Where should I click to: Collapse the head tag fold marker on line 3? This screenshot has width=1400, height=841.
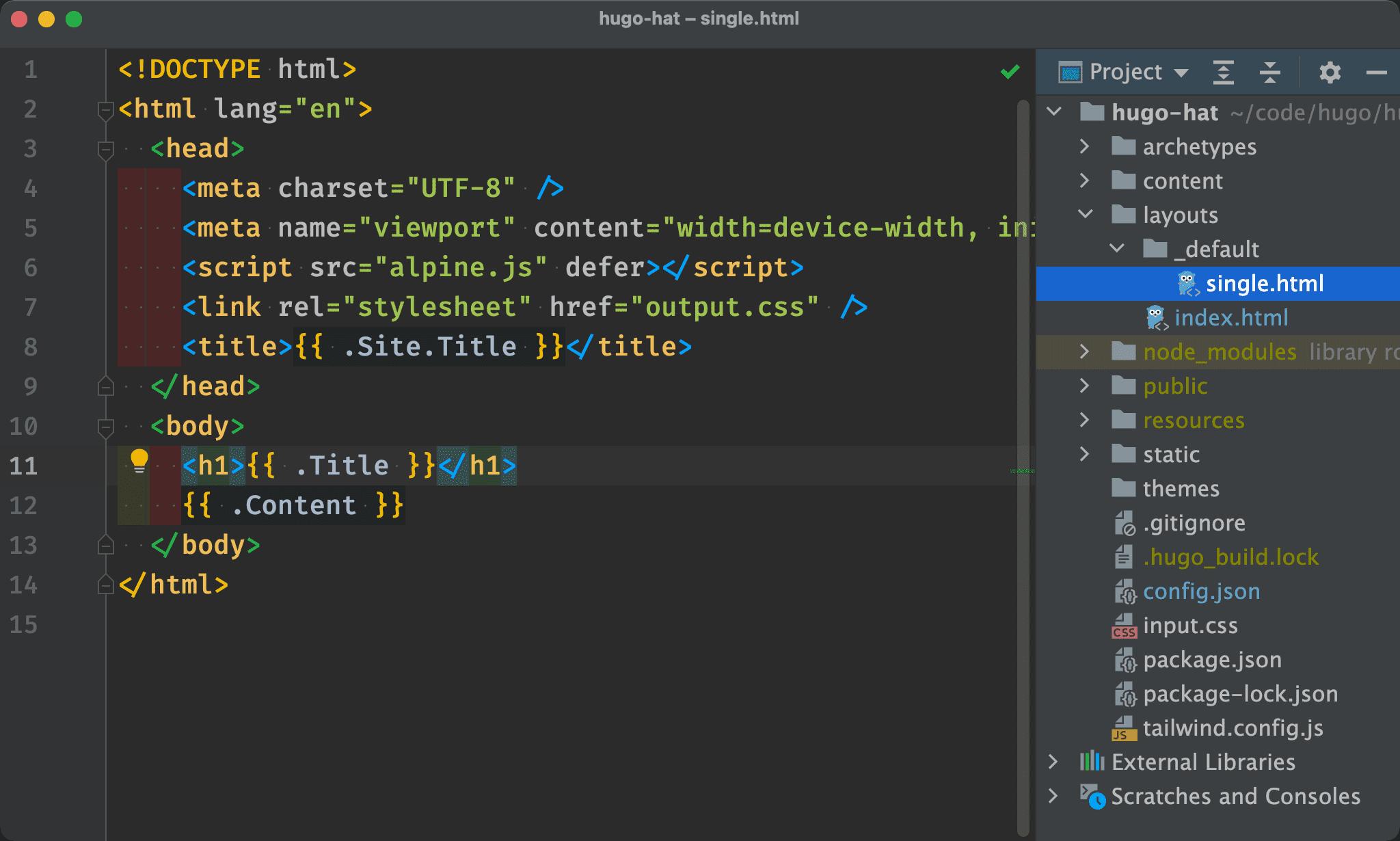coord(105,150)
